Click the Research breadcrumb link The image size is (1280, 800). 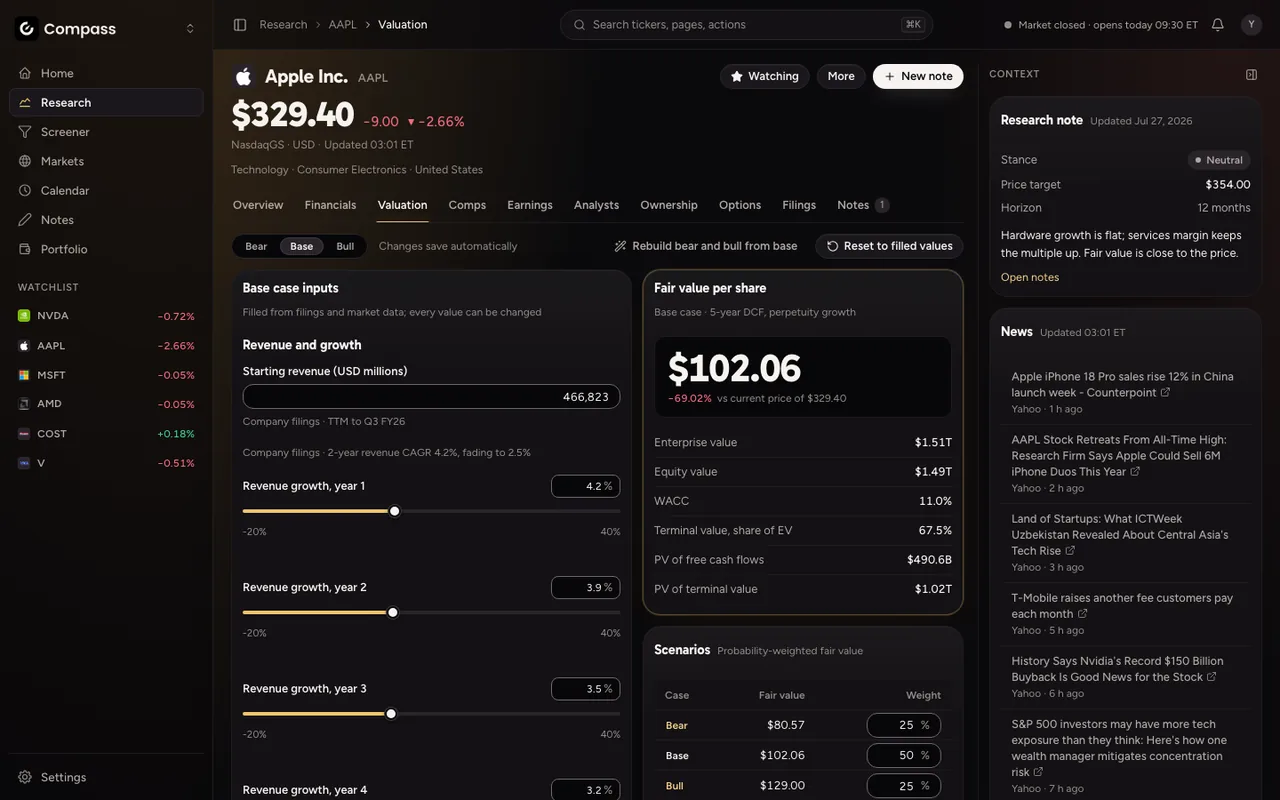coord(283,24)
